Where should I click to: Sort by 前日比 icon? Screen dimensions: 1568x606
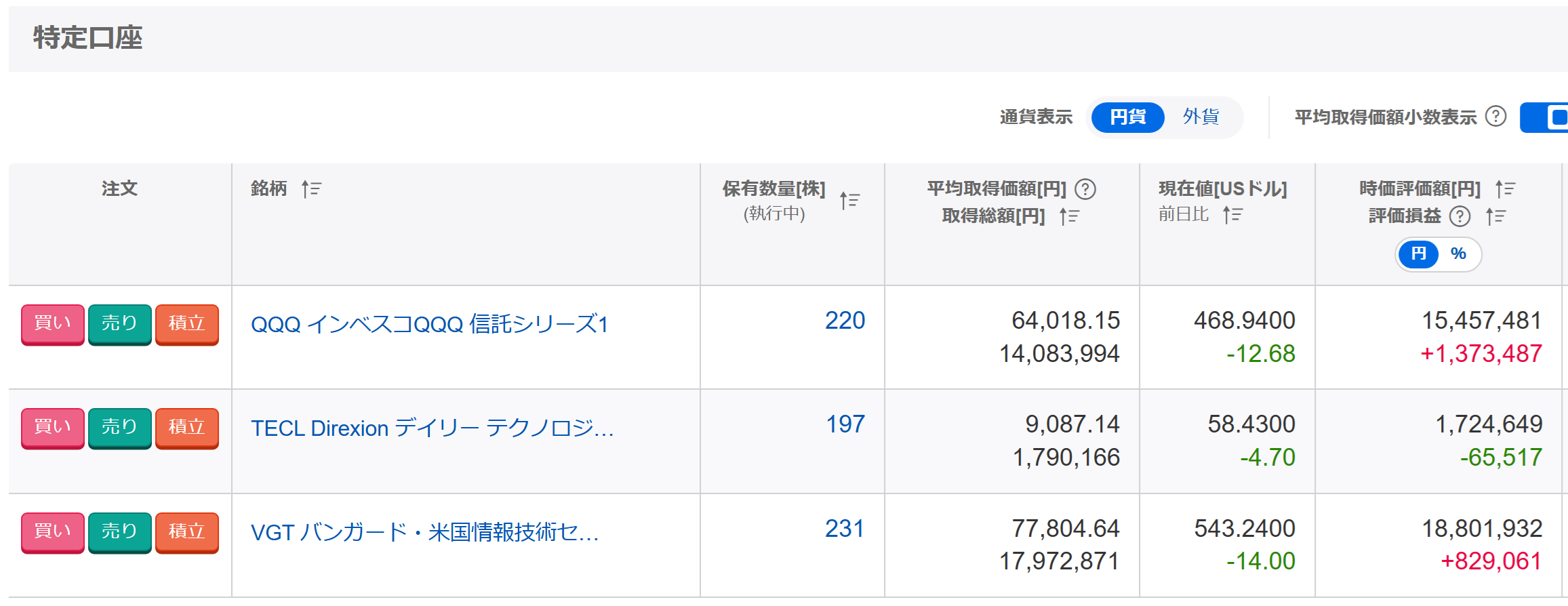click(1232, 215)
